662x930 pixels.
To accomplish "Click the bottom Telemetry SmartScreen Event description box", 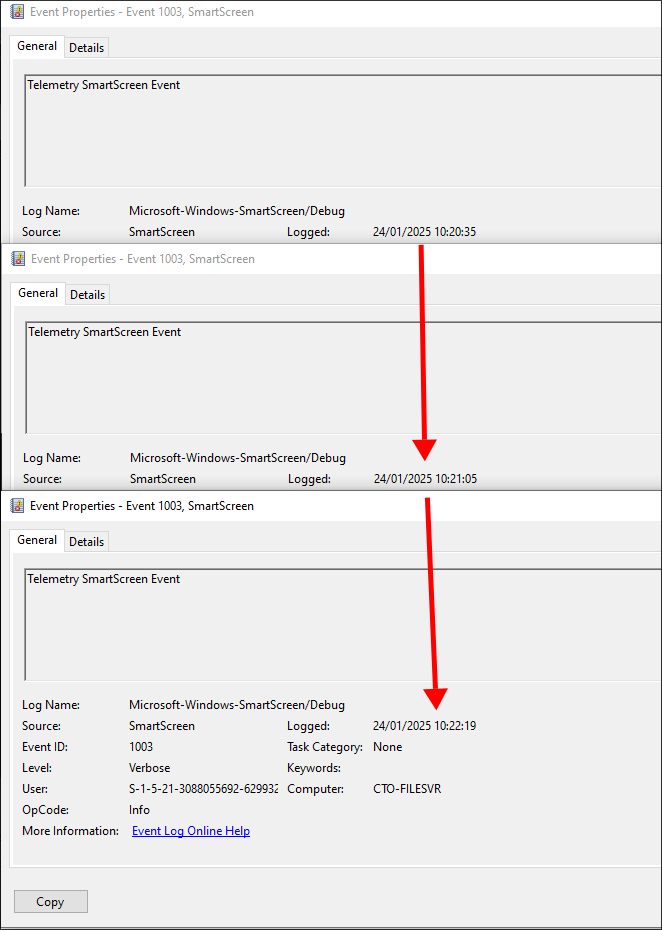I will click(343, 625).
